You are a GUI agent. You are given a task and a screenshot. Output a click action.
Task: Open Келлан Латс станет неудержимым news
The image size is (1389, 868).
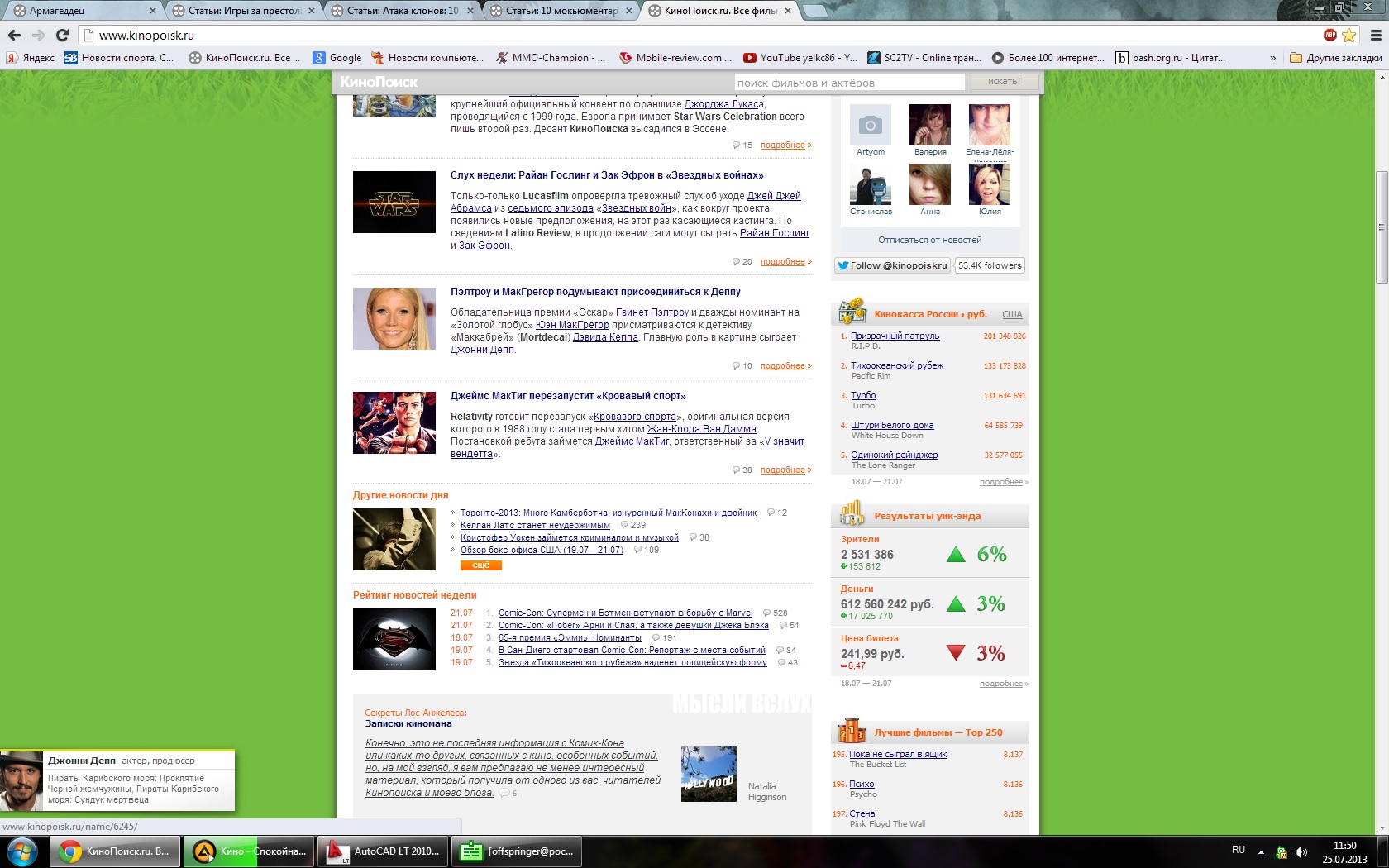[x=535, y=525]
